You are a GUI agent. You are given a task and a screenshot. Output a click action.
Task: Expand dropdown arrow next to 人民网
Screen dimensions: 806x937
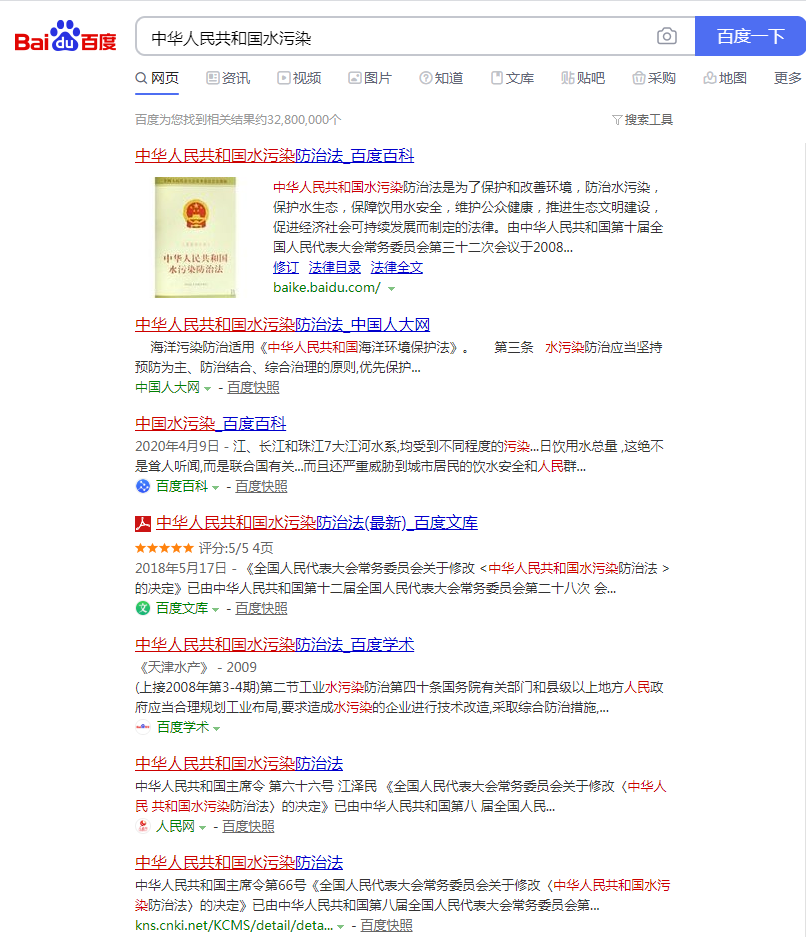click(x=203, y=828)
